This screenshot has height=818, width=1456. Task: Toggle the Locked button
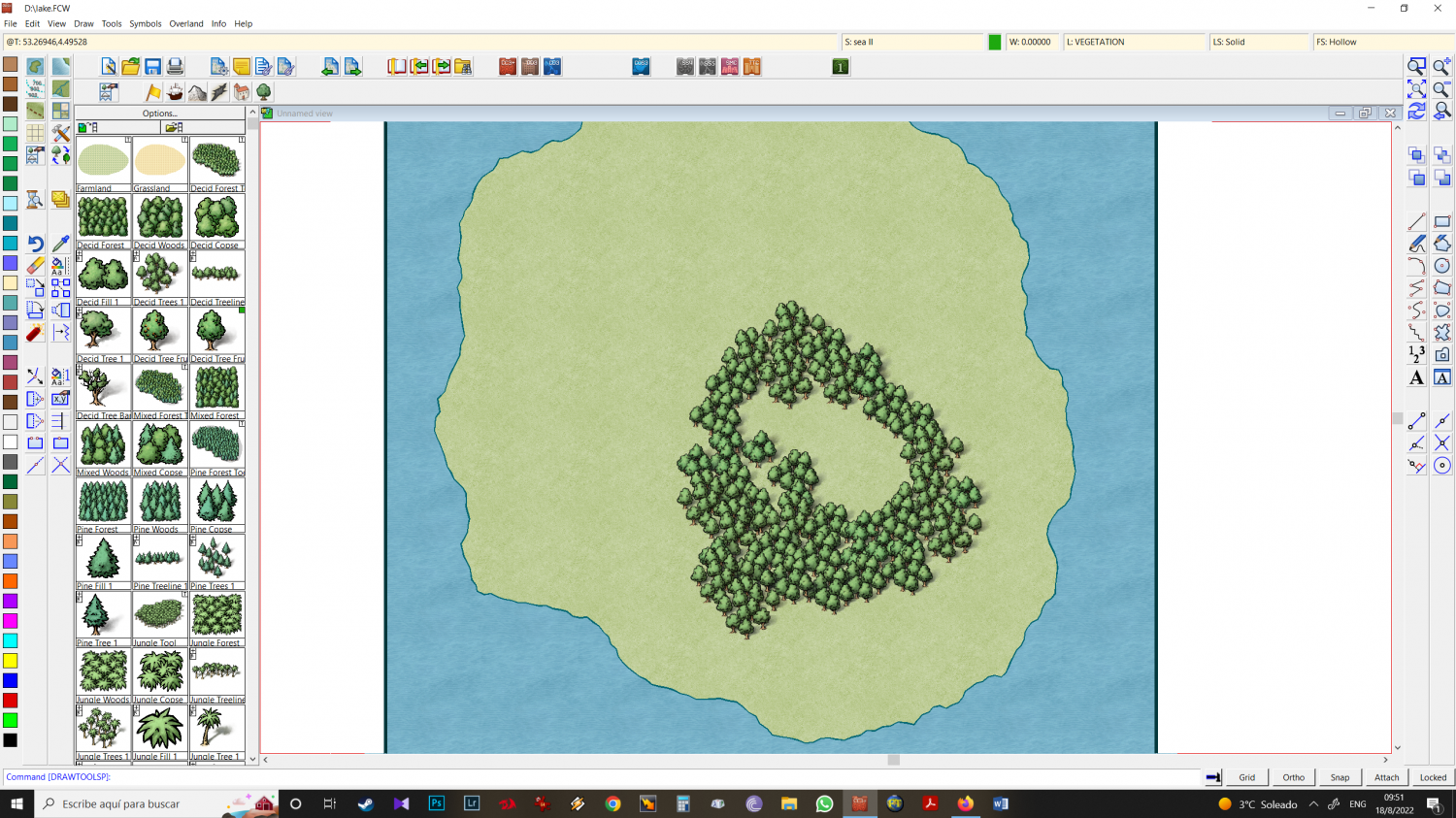click(1434, 777)
